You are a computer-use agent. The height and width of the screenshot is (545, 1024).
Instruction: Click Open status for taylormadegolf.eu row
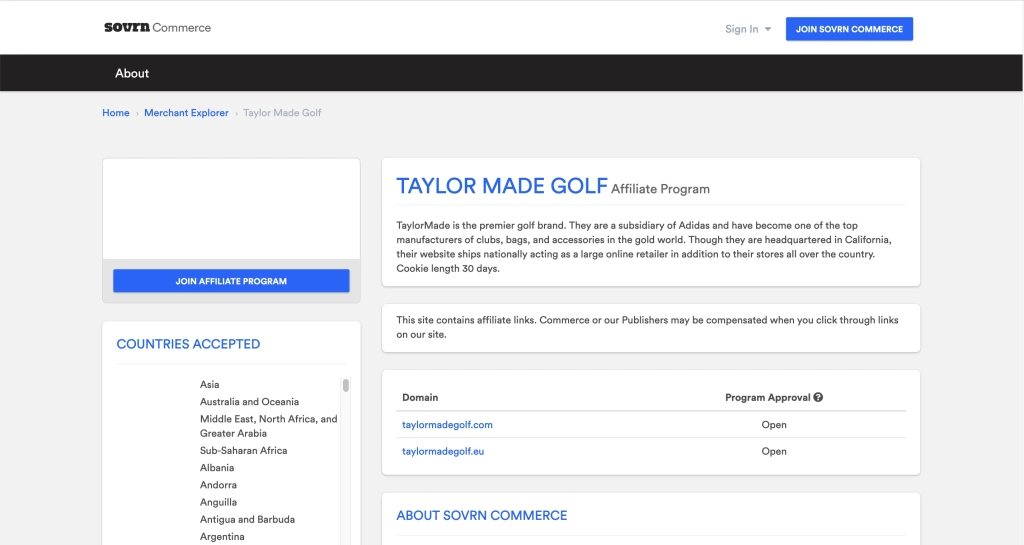774,451
